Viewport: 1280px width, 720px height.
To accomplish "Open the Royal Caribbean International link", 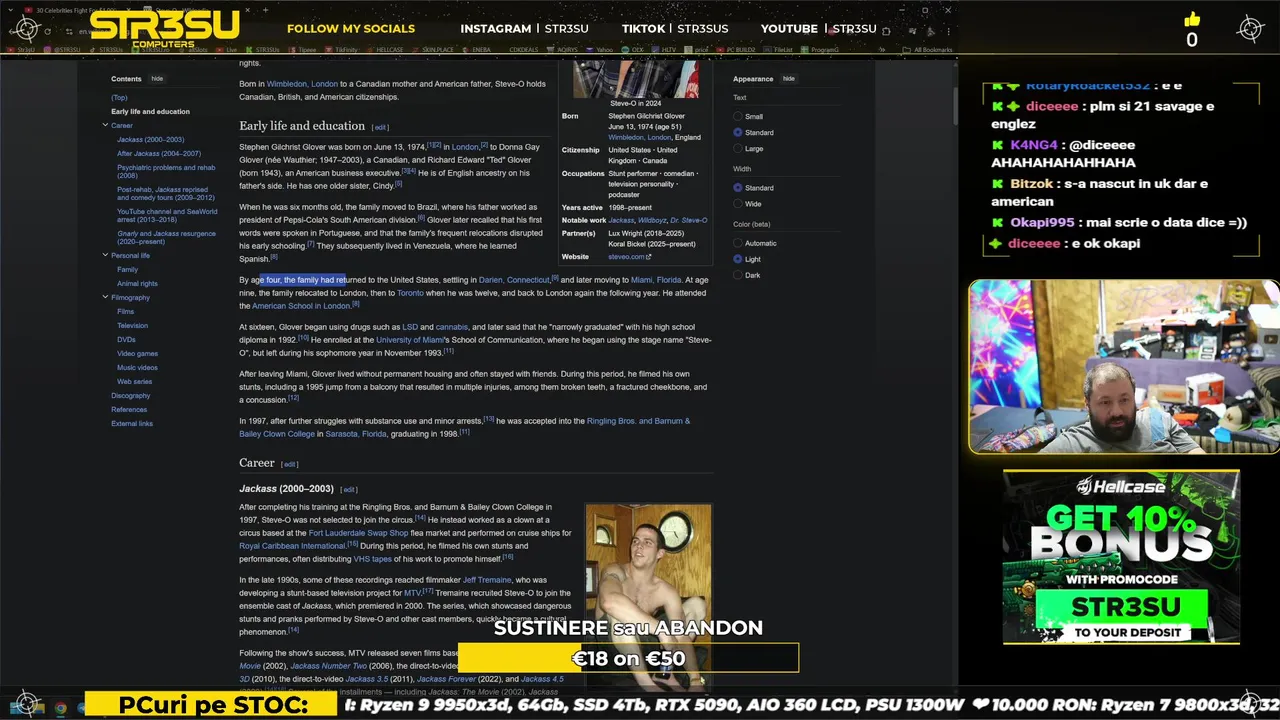I will pyautogui.click(x=292, y=546).
